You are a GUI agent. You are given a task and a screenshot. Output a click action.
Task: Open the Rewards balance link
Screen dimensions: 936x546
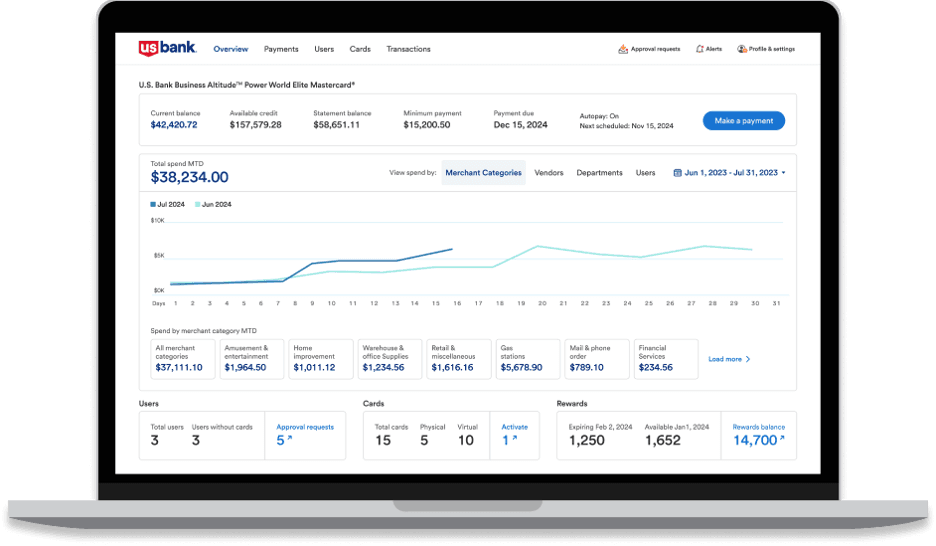pyautogui.click(x=758, y=427)
